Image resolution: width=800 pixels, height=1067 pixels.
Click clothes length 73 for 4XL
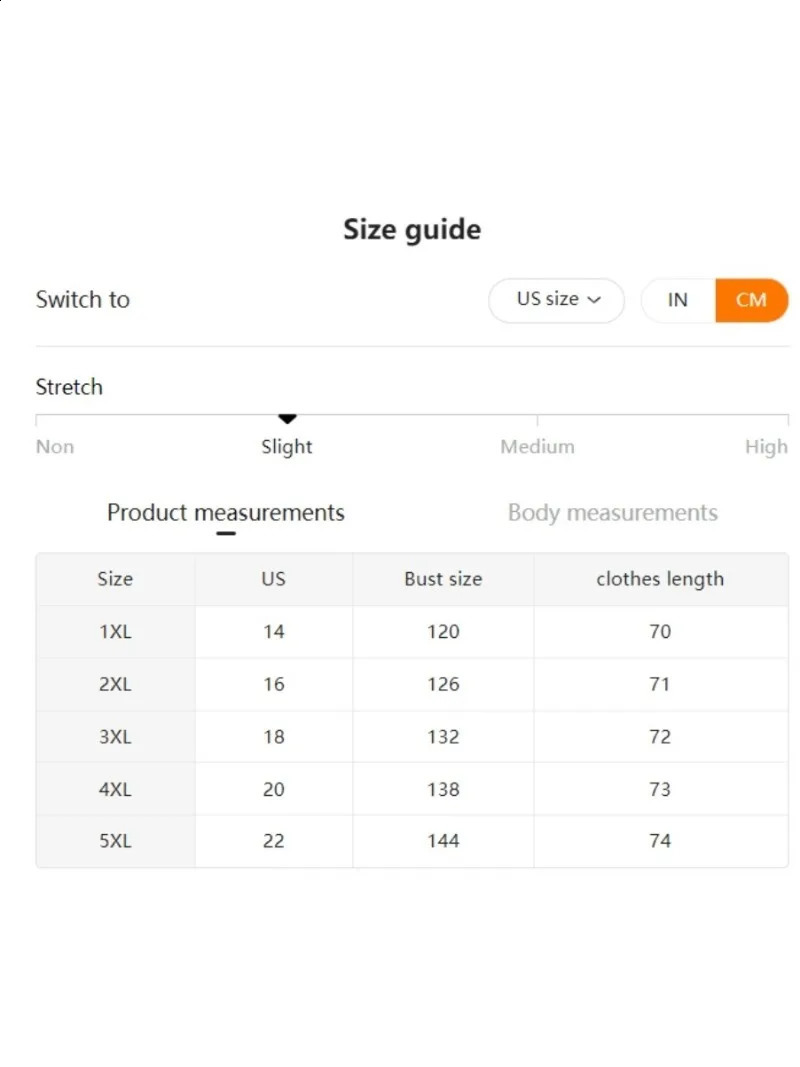tap(660, 789)
